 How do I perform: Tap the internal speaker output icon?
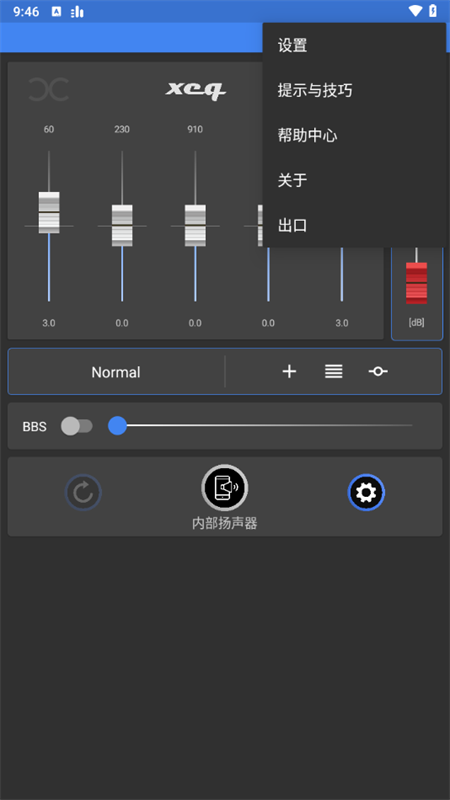224,488
